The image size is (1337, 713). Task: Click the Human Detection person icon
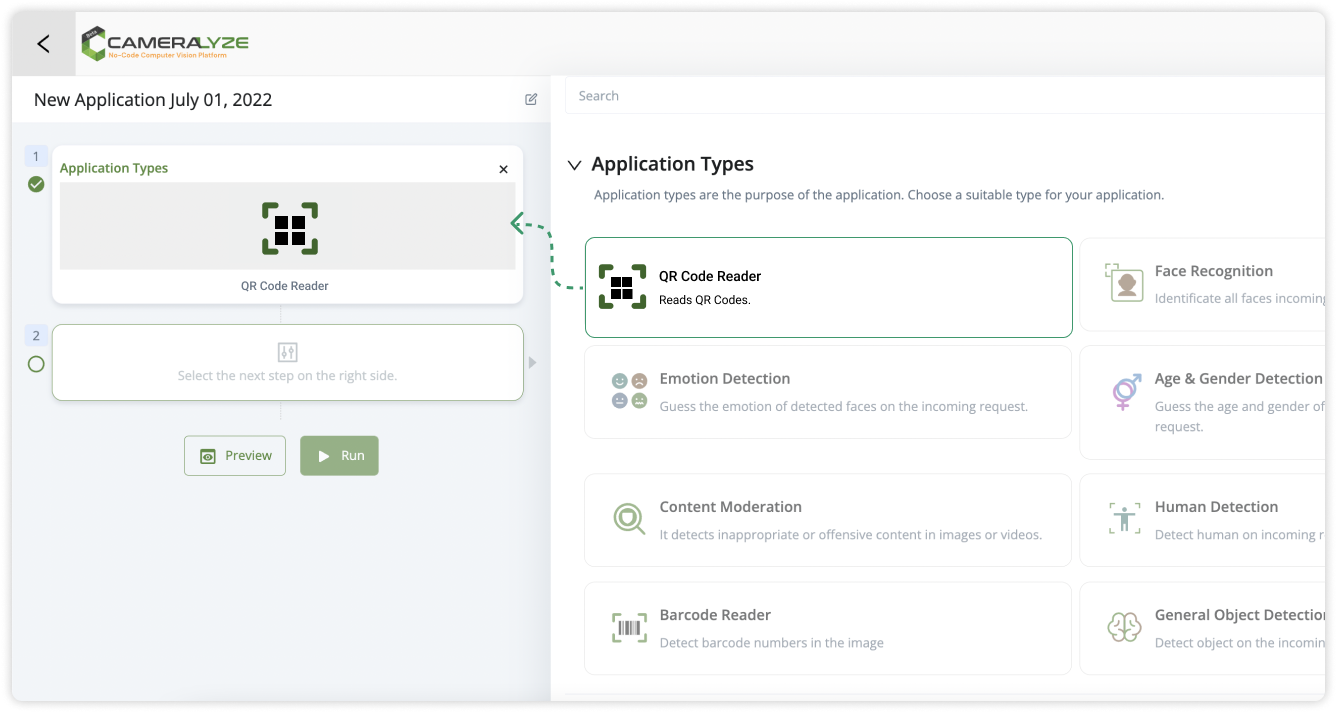point(1125,519)
